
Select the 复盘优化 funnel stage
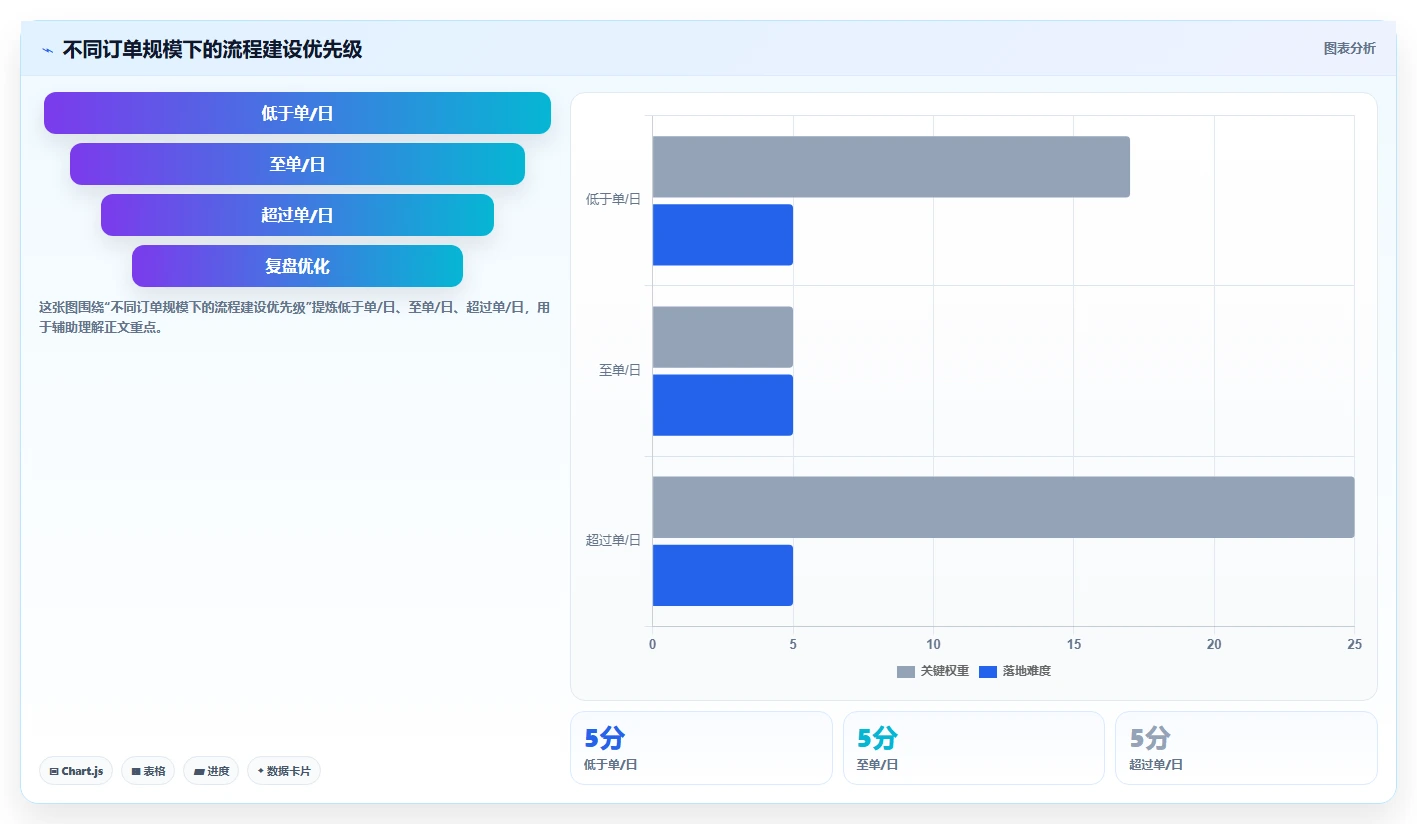(x=297, y=266)
